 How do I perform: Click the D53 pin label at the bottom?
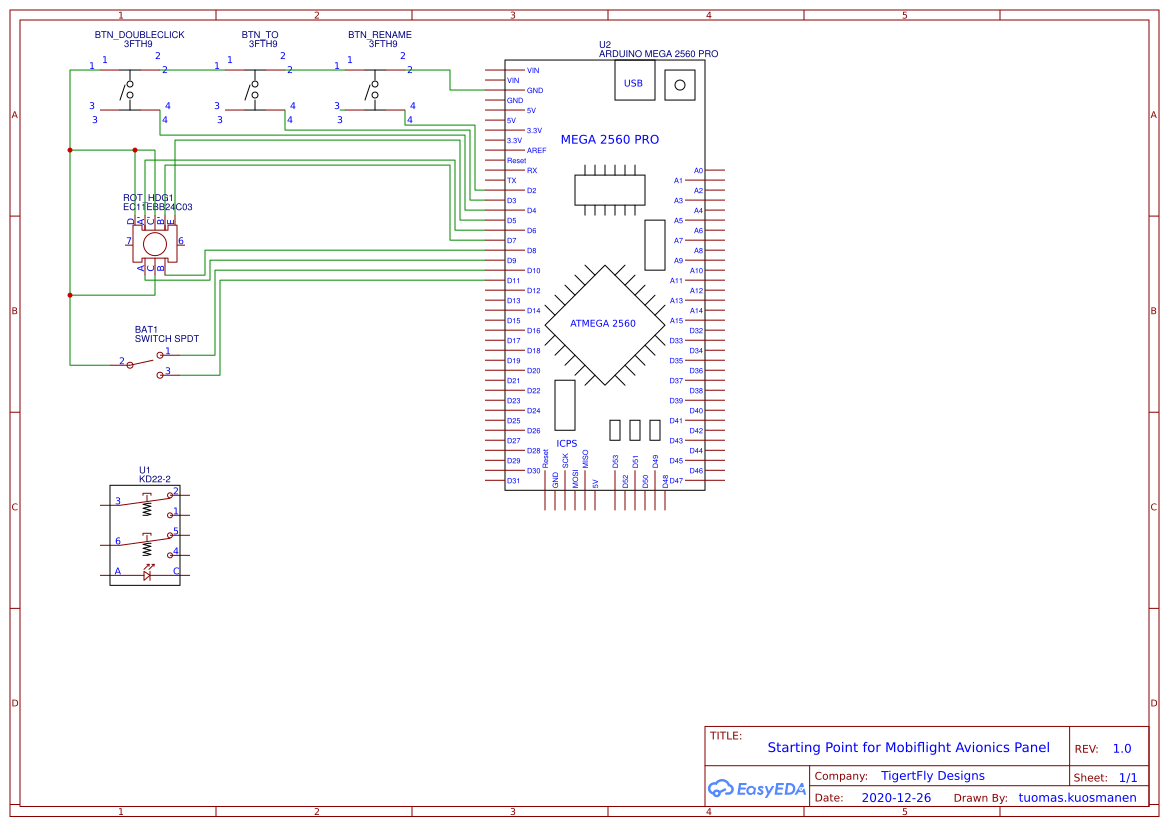616,462
